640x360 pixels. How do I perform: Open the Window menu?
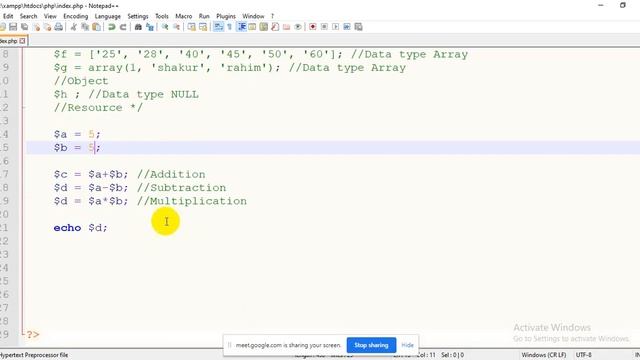[x=253, y=16]
